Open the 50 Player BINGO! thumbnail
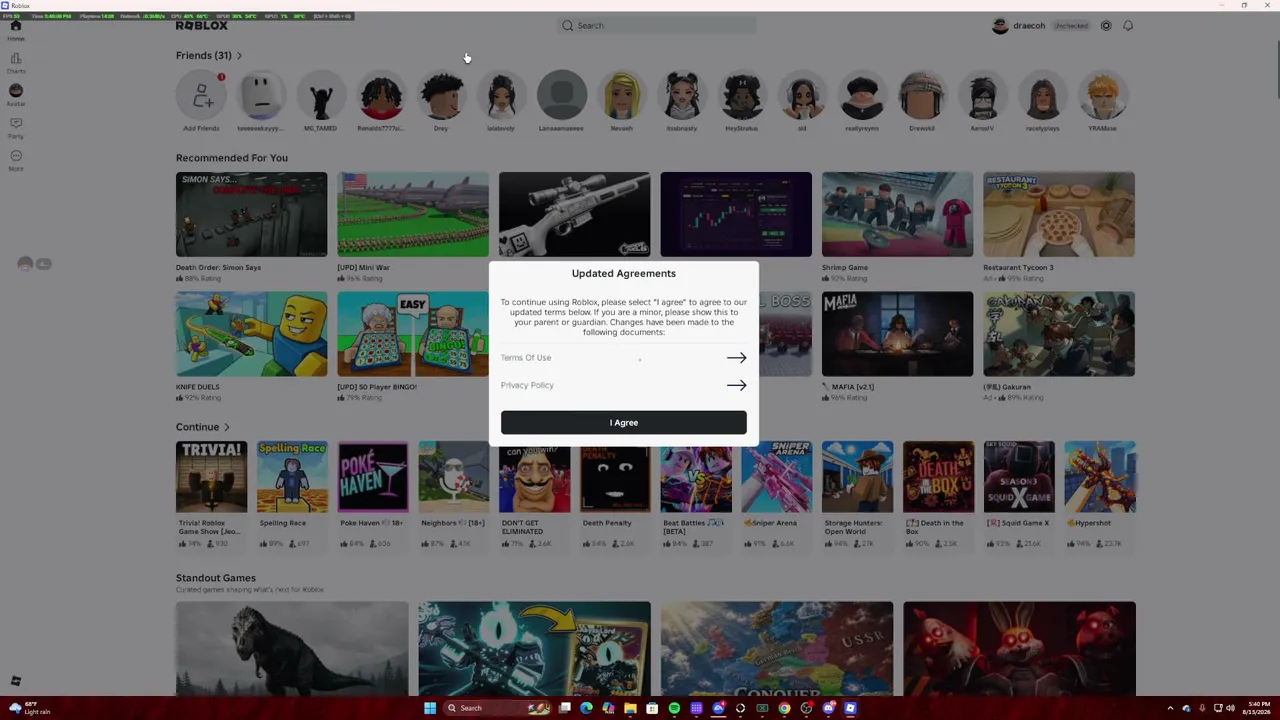Viewport: 1280px width, 720px height. click(413, 334)
